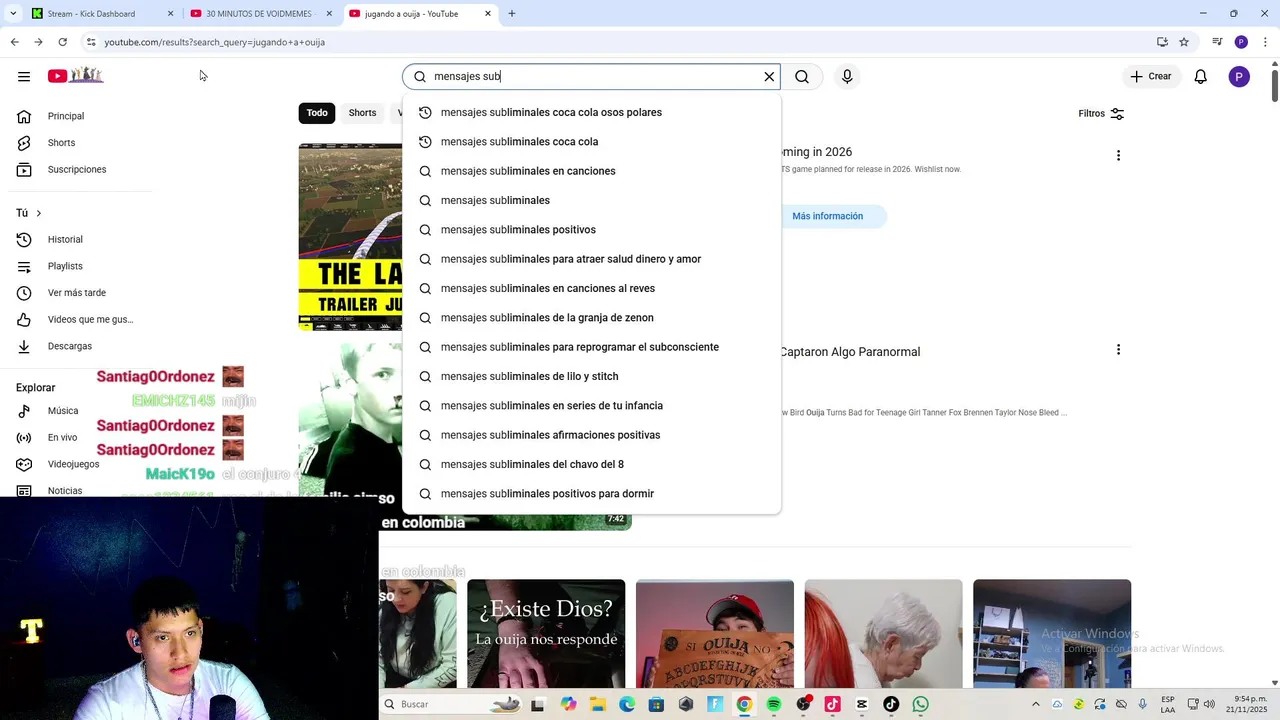Open the Ouija board short thumbnail

coord(715,634)
